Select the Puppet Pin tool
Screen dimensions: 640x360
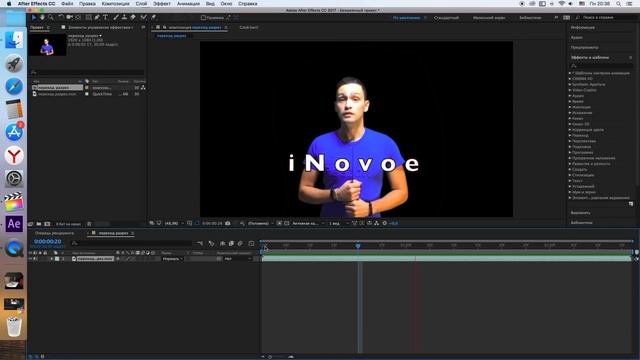click(x=153, y=17)
